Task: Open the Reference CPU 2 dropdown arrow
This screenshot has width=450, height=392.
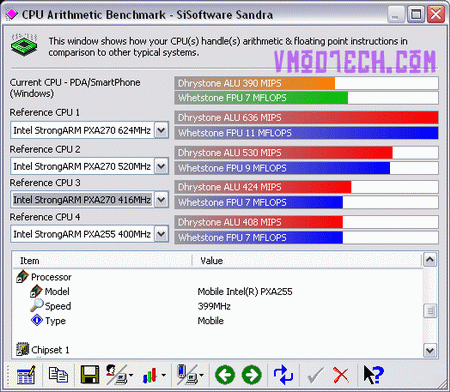Action: pyautogui.click(x=161, y=166)
